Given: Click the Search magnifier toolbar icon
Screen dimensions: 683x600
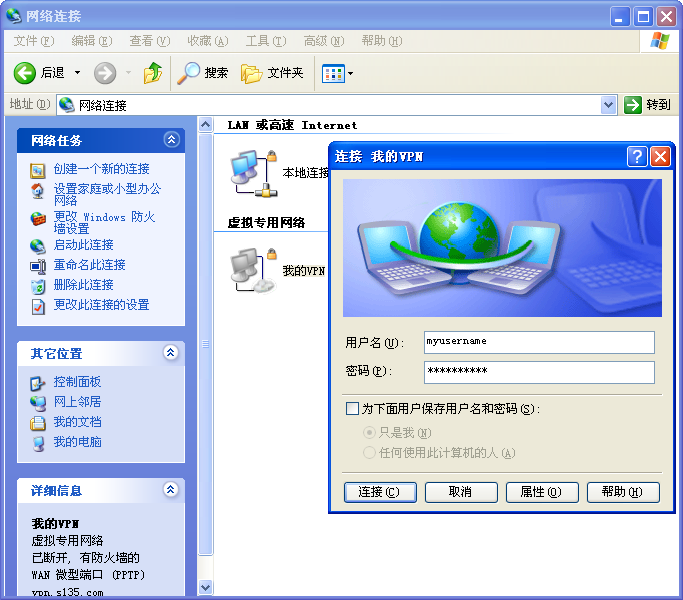Looking at the screenshot, I should (188, 73).
